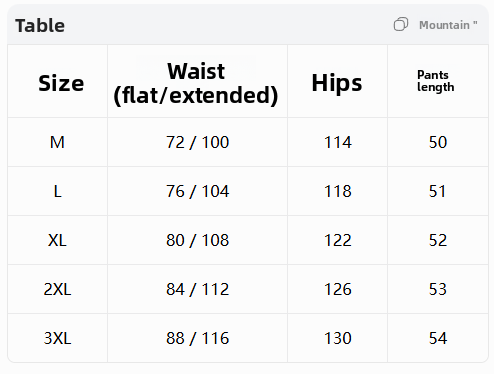The image size is (494, 374).
Task: Select the M size cell
Action: pyautogui.click(x=57, y=142)
